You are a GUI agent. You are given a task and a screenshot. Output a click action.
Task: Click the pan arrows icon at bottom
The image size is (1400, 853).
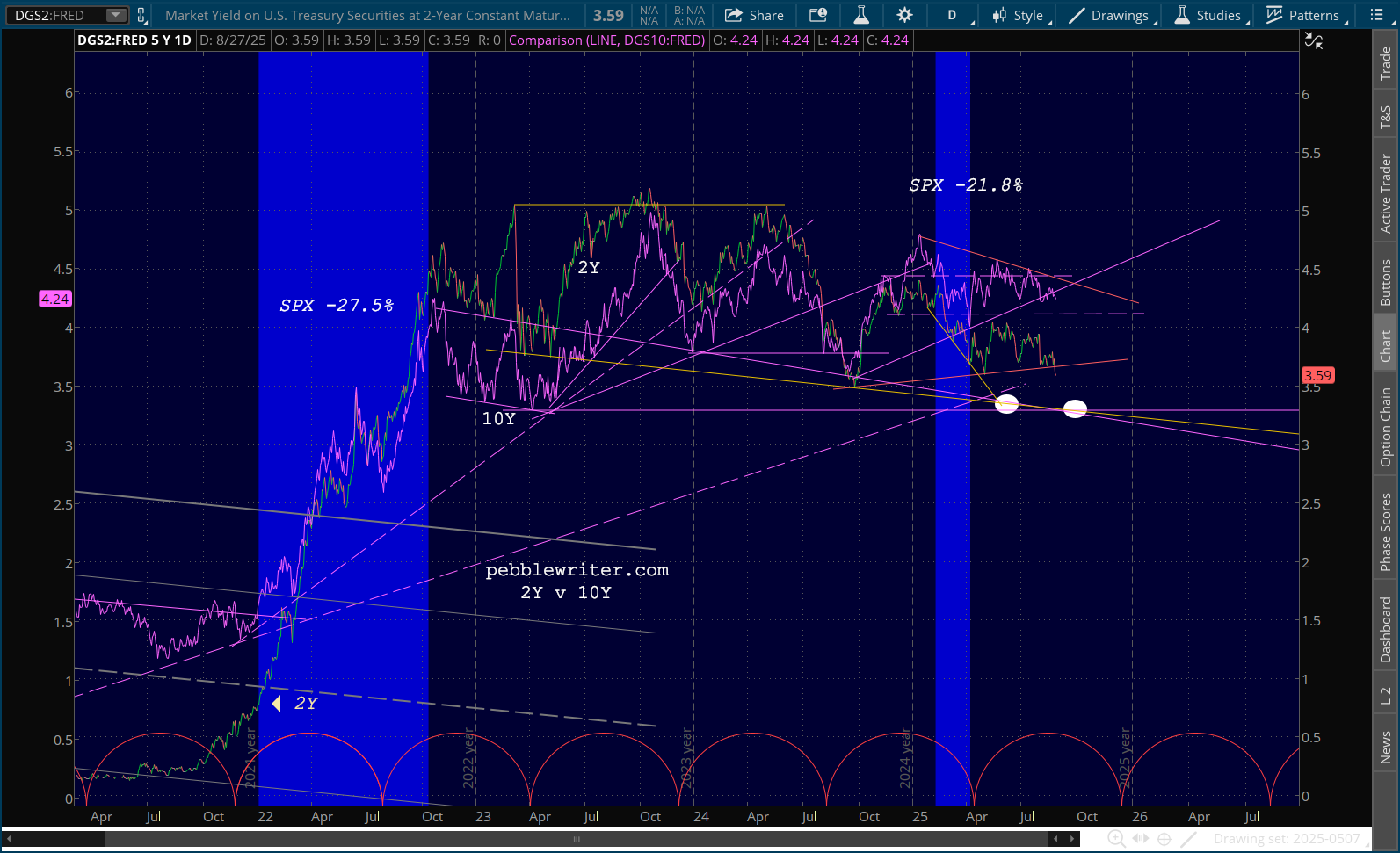[1141, 839]
